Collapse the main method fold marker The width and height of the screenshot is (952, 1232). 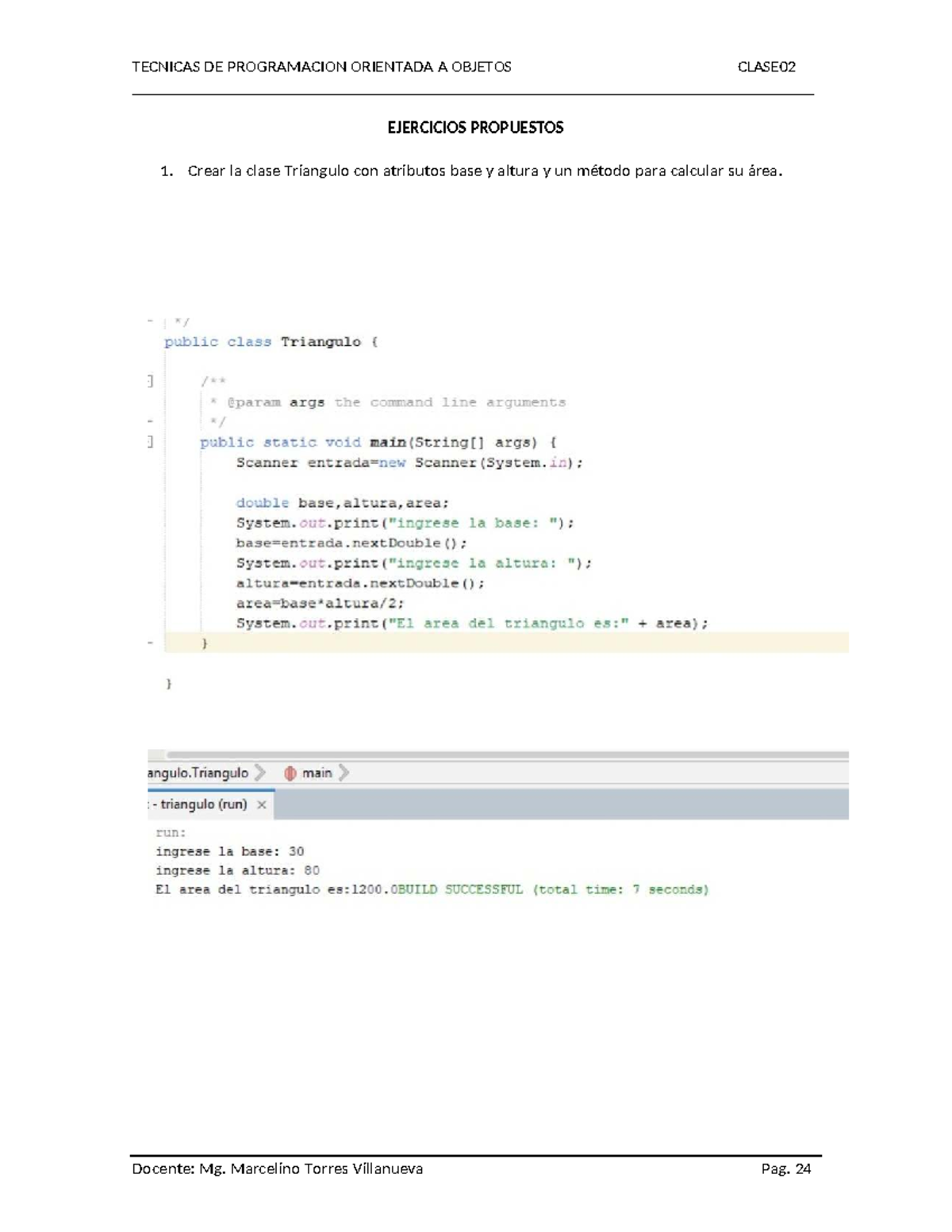pos(150,442)
